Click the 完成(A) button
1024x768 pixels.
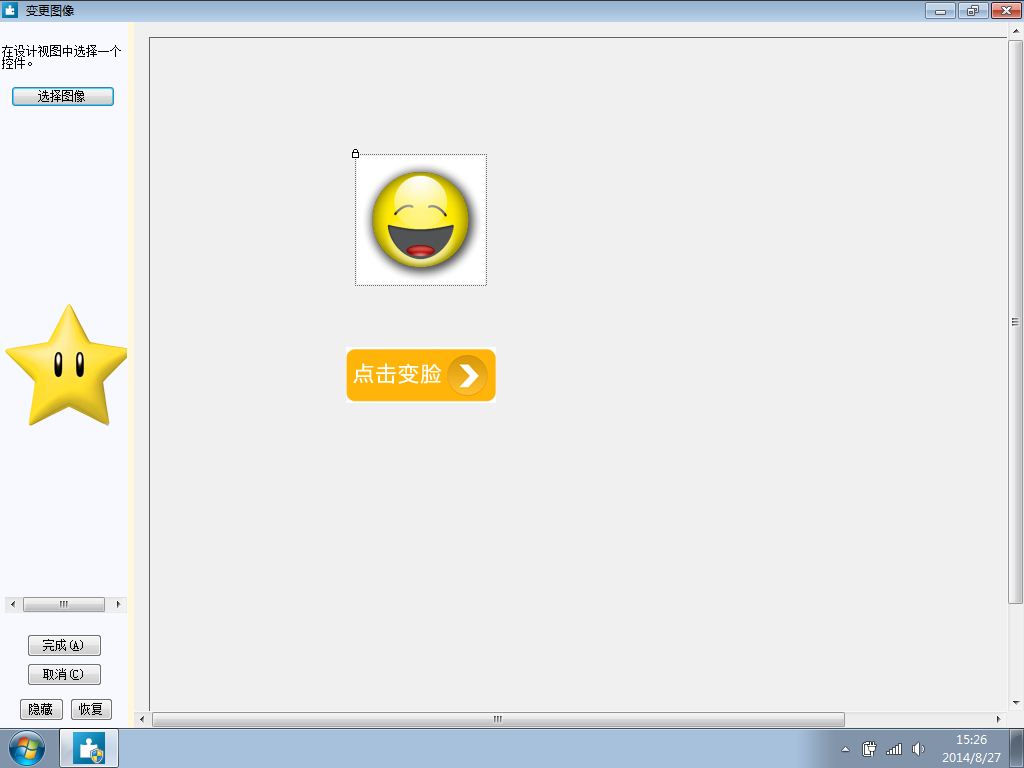click(64, 645)
